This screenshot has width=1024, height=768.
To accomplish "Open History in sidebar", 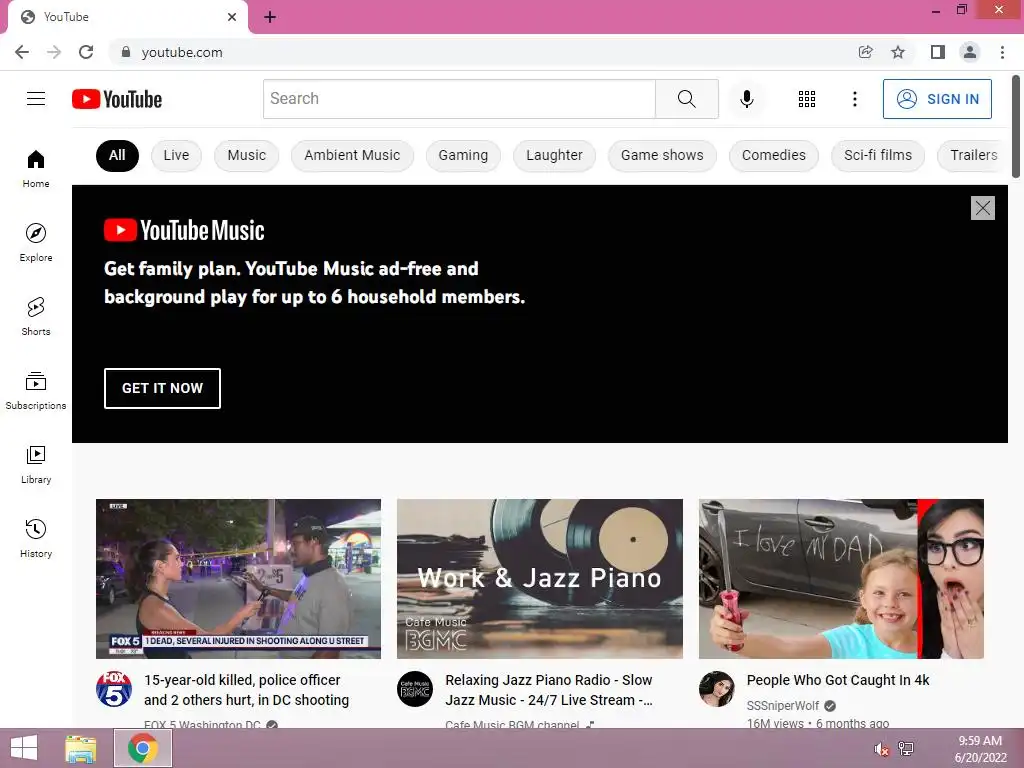I will 36,538.
